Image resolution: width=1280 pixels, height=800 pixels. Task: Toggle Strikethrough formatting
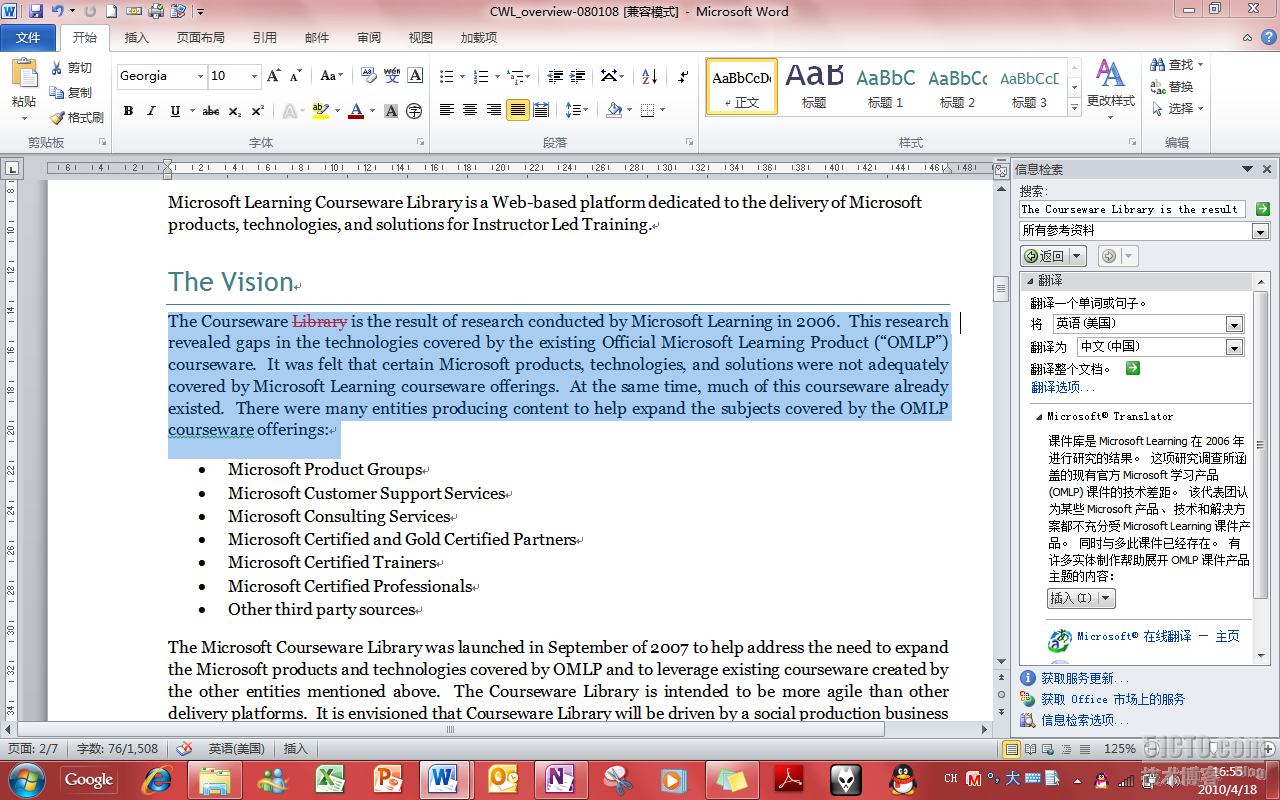(211, 110)
